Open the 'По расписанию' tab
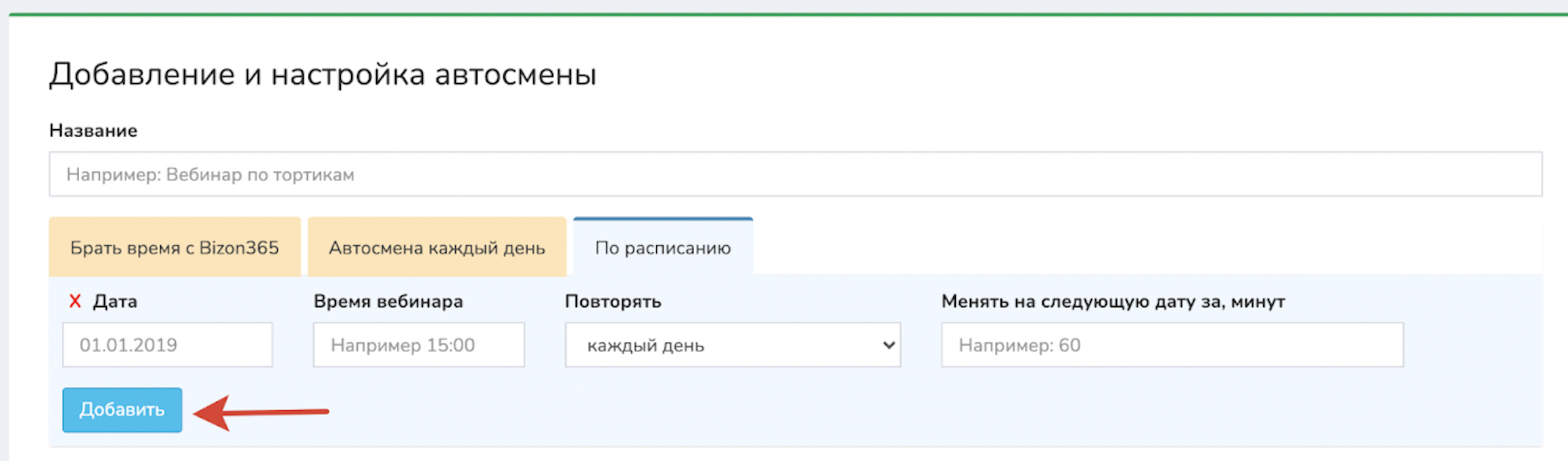Image resolution: width=1568 pixels, height=461 pixels. [x=662, y=248]
